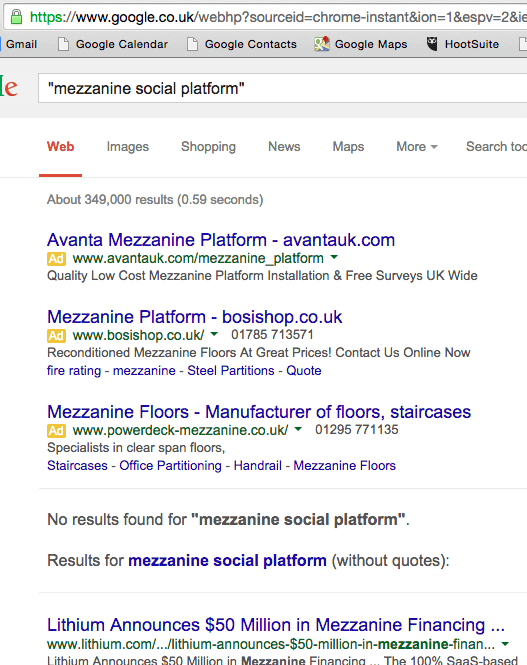Click the www.bosishop.co.uk/ URL text
527x665 pixels.
(x=138, y=335)
